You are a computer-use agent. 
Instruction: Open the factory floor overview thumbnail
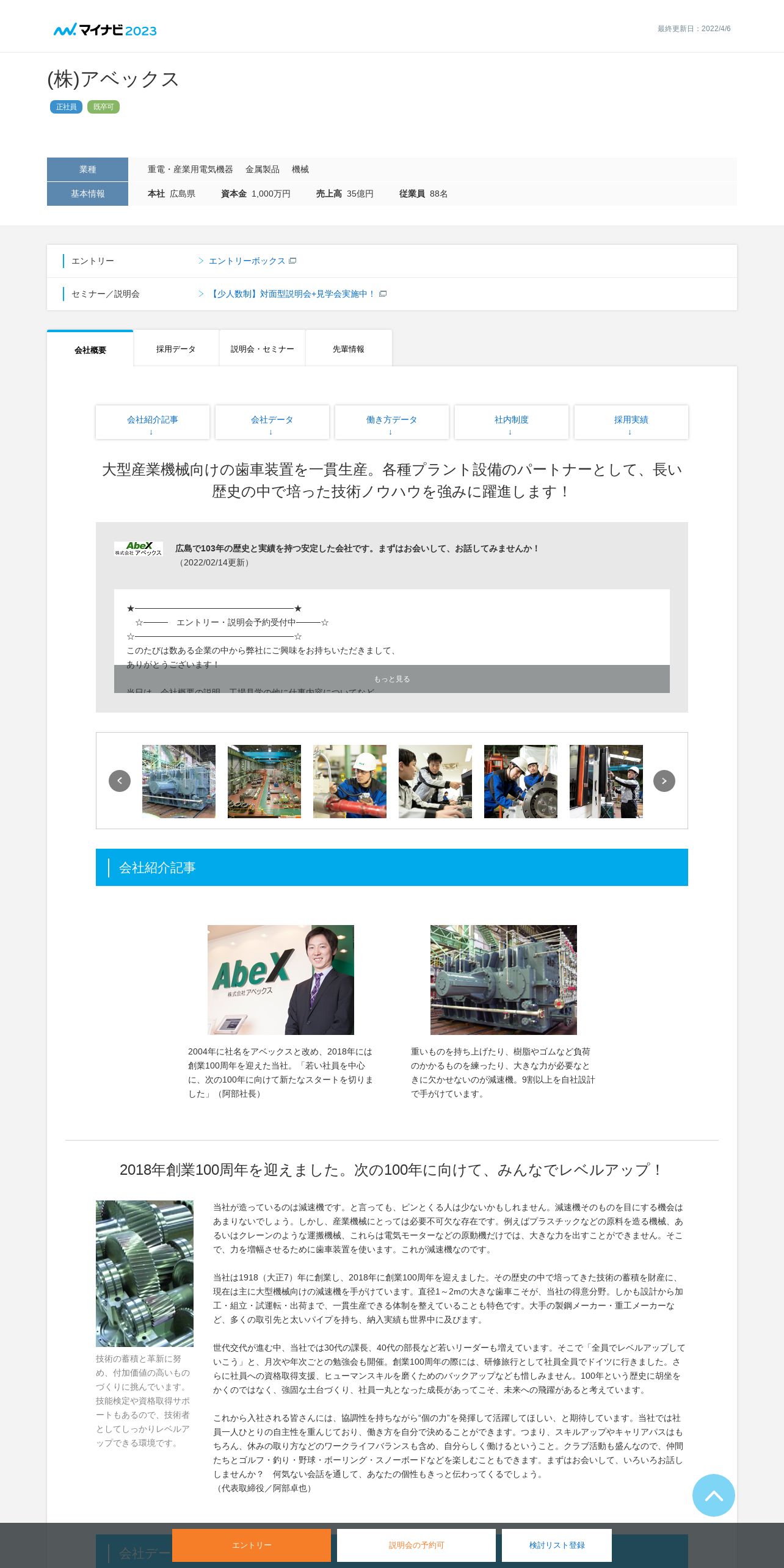264,781
